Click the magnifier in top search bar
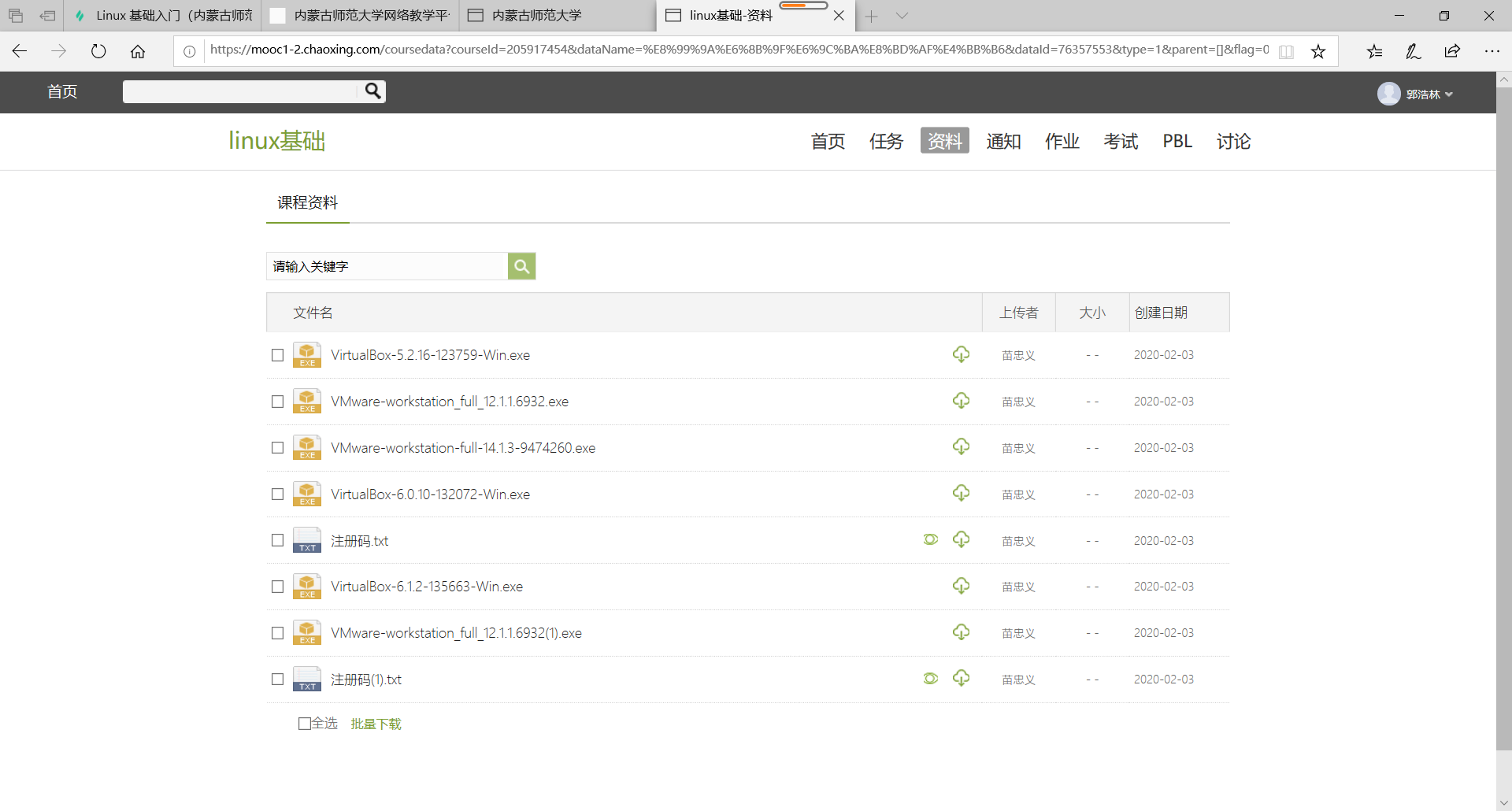The height and width of the screenshot is (811, 1512). 372,91
